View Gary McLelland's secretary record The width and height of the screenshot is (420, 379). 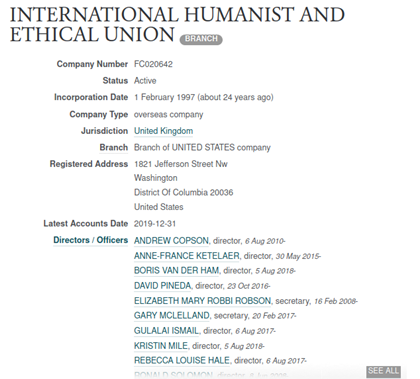[172, 315]
